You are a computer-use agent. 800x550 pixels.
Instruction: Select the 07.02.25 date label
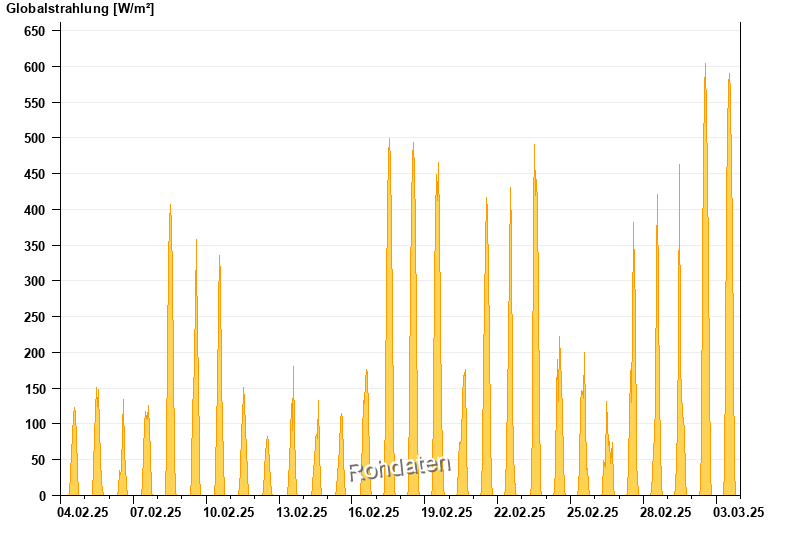coord(156,512)
